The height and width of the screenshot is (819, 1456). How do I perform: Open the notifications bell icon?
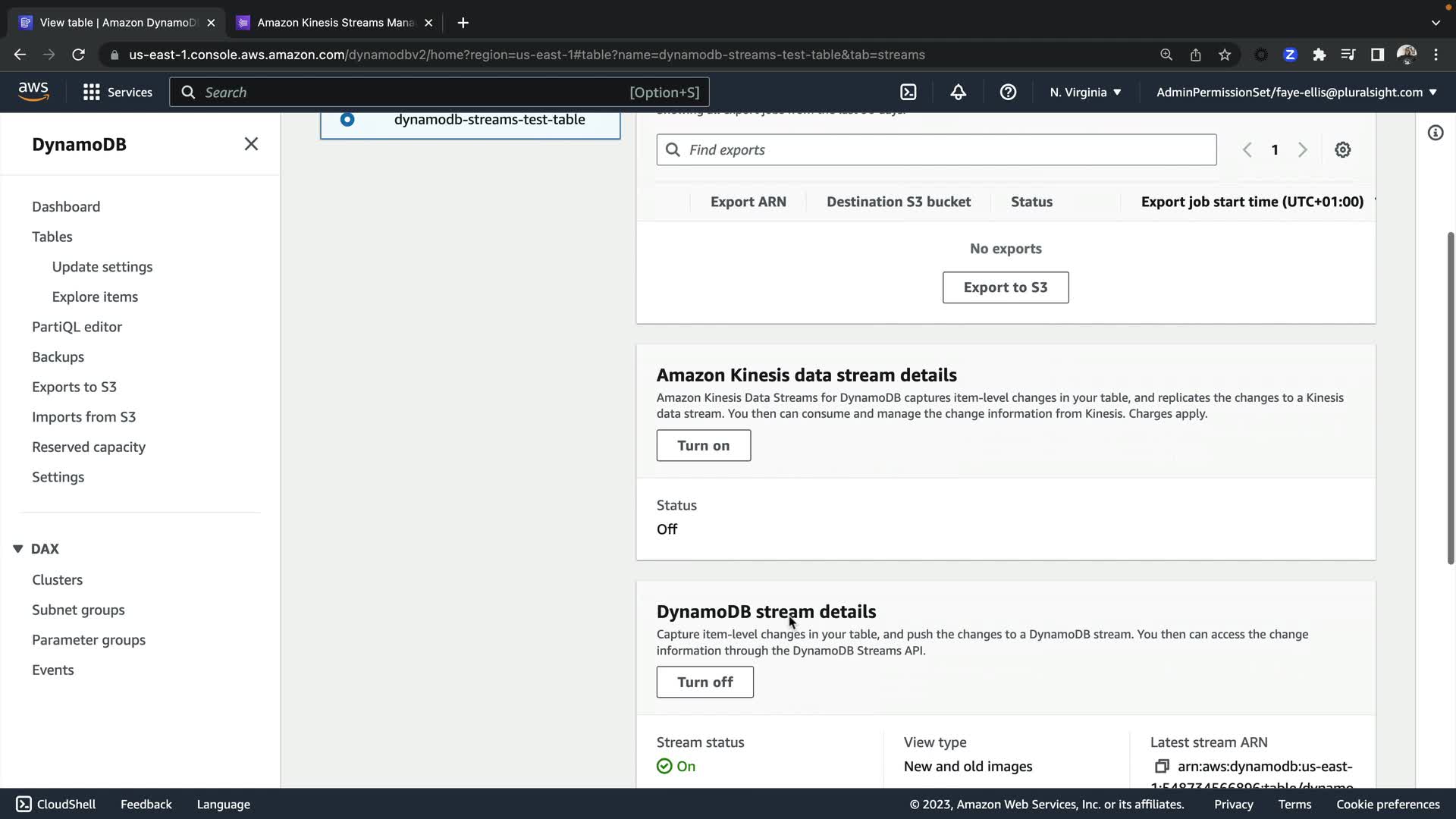click(x=958, y=92)
